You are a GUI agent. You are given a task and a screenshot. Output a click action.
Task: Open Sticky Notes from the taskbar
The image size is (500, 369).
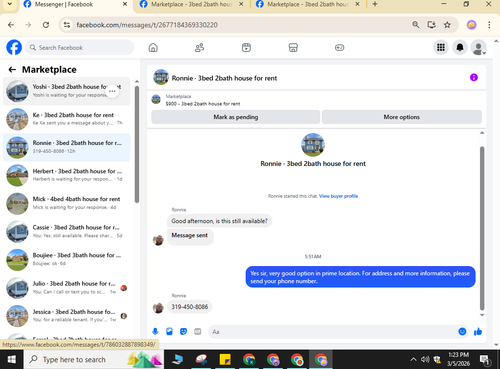225,359
